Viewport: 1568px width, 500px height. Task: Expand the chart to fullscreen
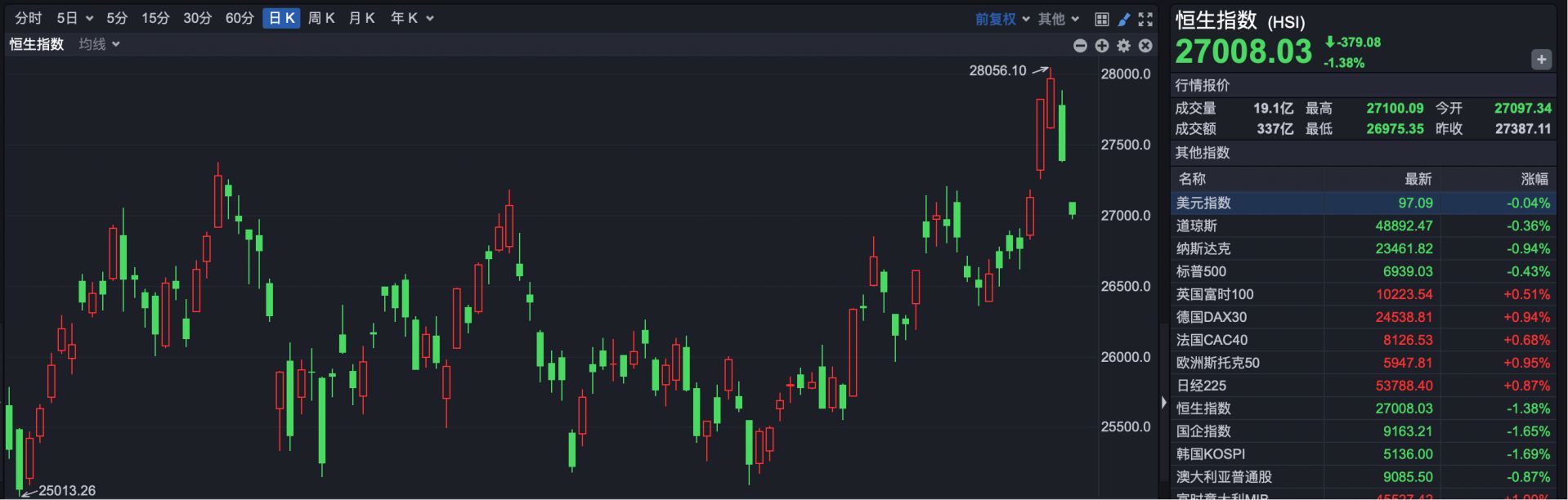tap(1145, 19)
